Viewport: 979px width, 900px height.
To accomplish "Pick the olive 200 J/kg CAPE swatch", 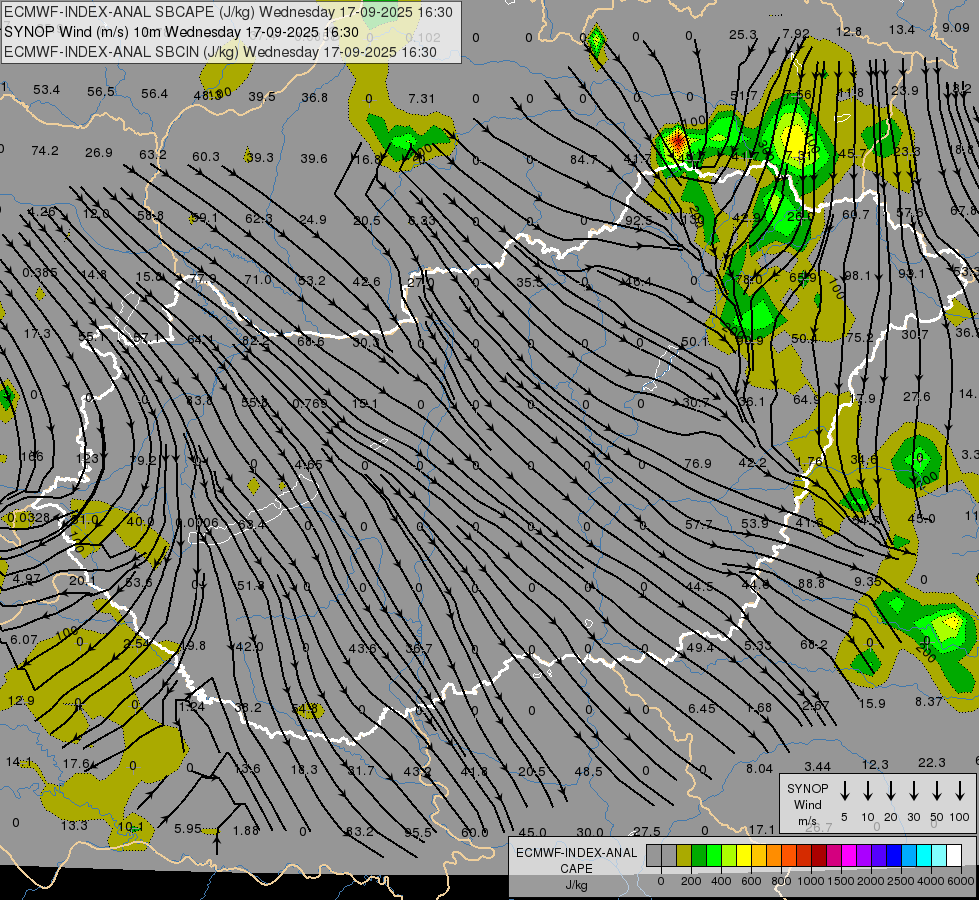I will pyautogui.click(x=684, y=855).
